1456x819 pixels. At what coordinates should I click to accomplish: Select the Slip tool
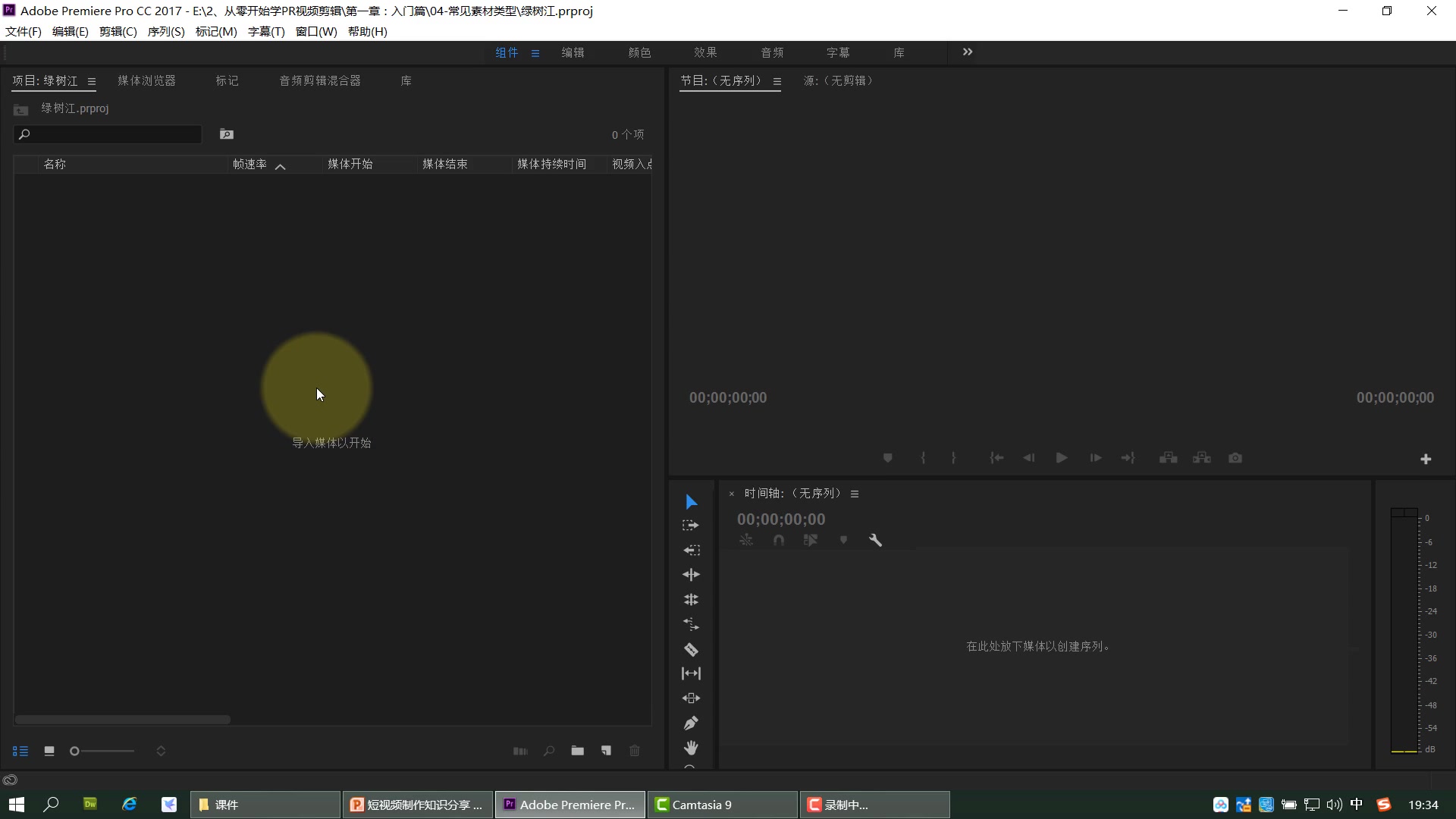[691, 673]
